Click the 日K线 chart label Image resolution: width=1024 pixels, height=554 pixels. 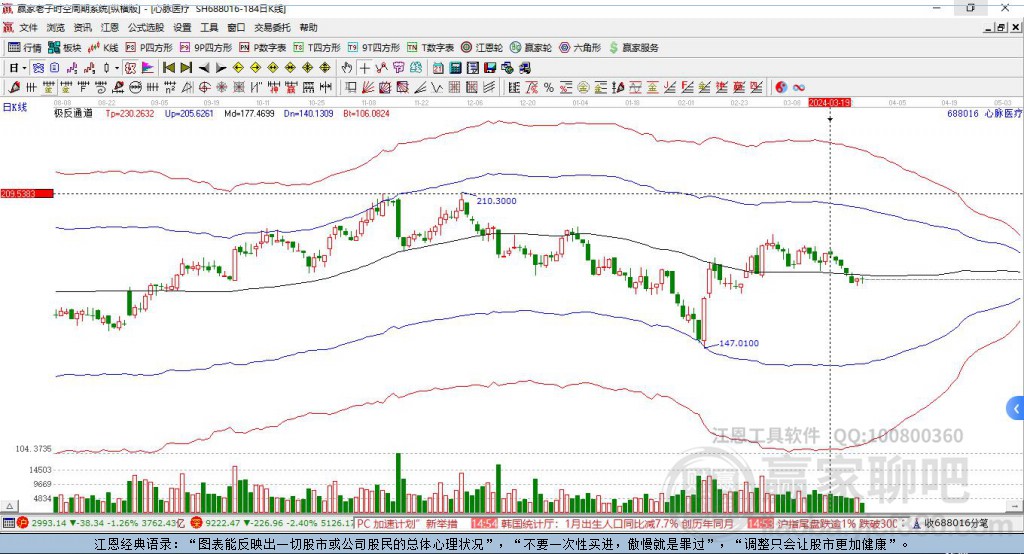point(14,107)
